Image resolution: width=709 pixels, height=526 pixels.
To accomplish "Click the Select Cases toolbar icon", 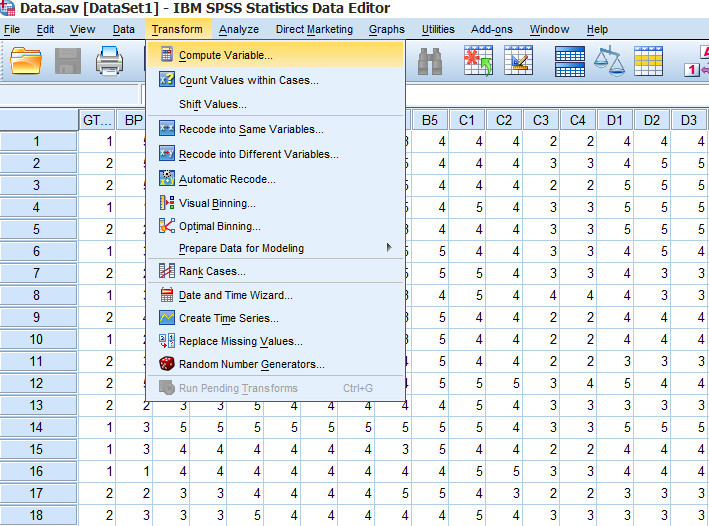I will pyautogui.click(x=648, y=61).
